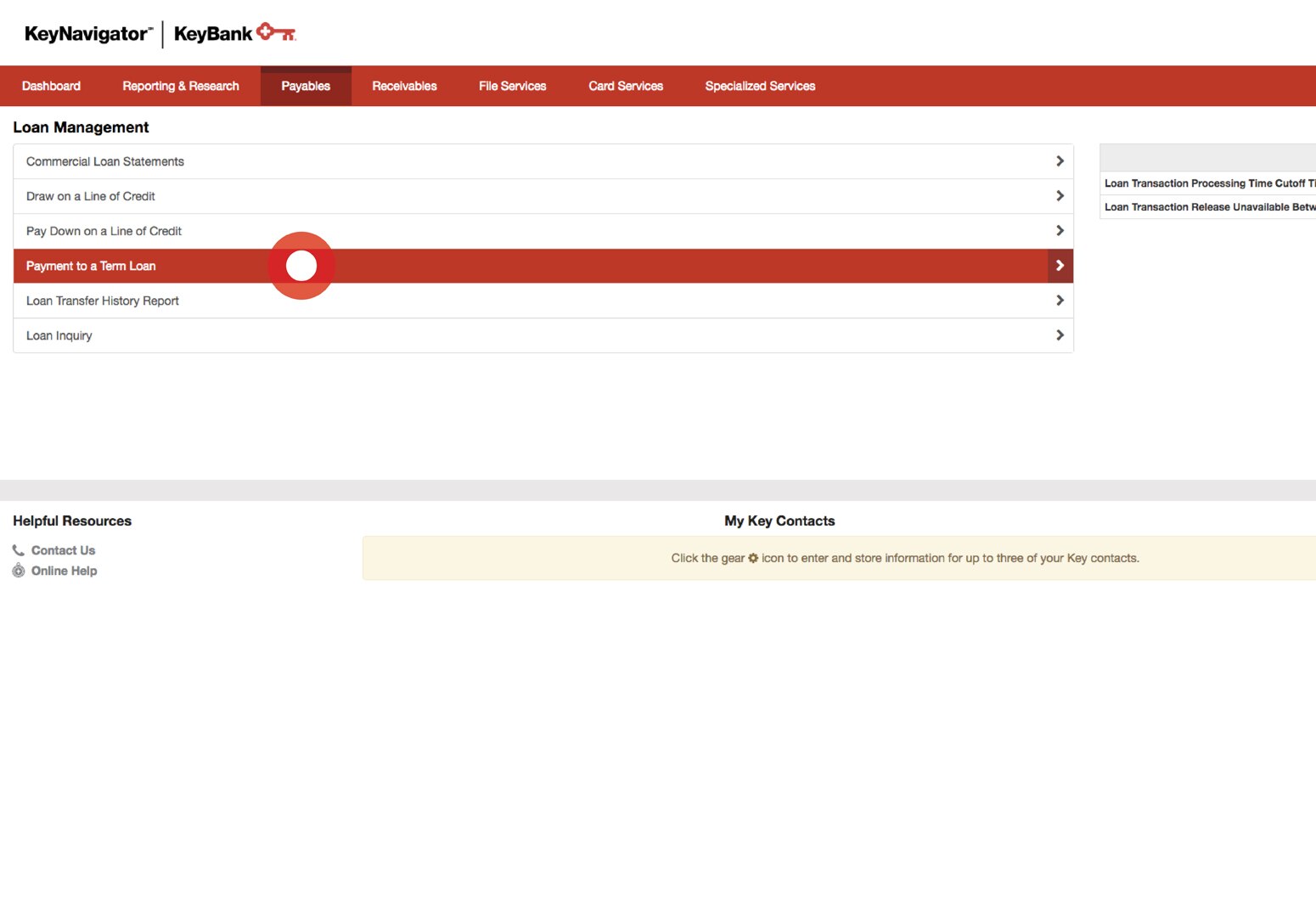The image size is (1316, 923).
Task: Click Loan Transaction Processing Time Cutoff entry
Action: click(1206, 183)
